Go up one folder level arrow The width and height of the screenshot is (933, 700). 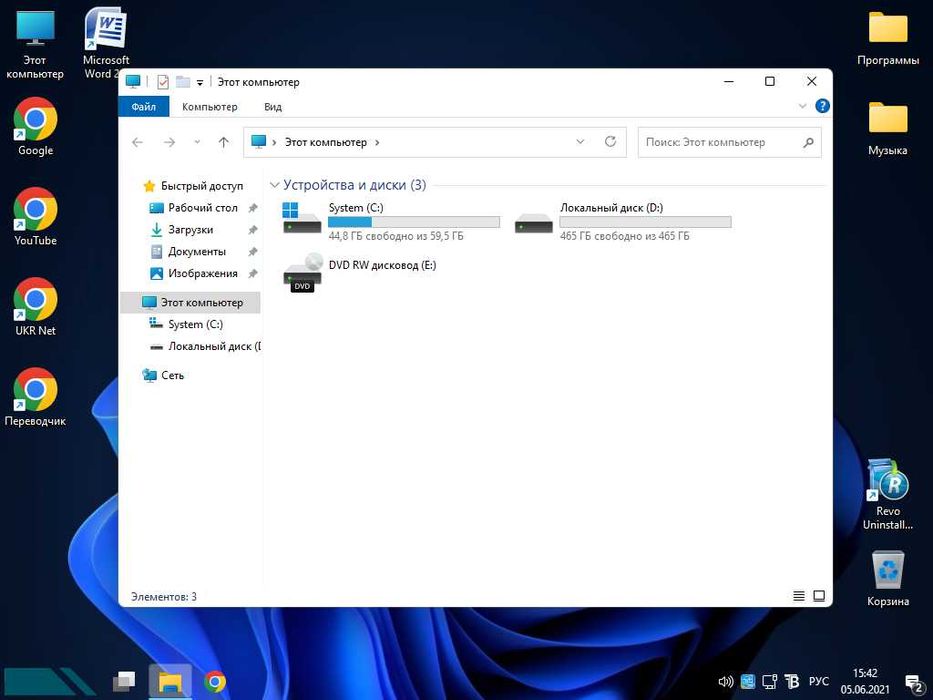click(x=223, y=142)
